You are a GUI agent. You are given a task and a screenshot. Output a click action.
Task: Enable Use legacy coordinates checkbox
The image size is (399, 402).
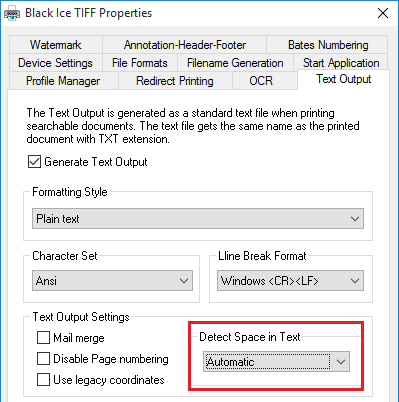pyautogui.click(x=43, y=380)
